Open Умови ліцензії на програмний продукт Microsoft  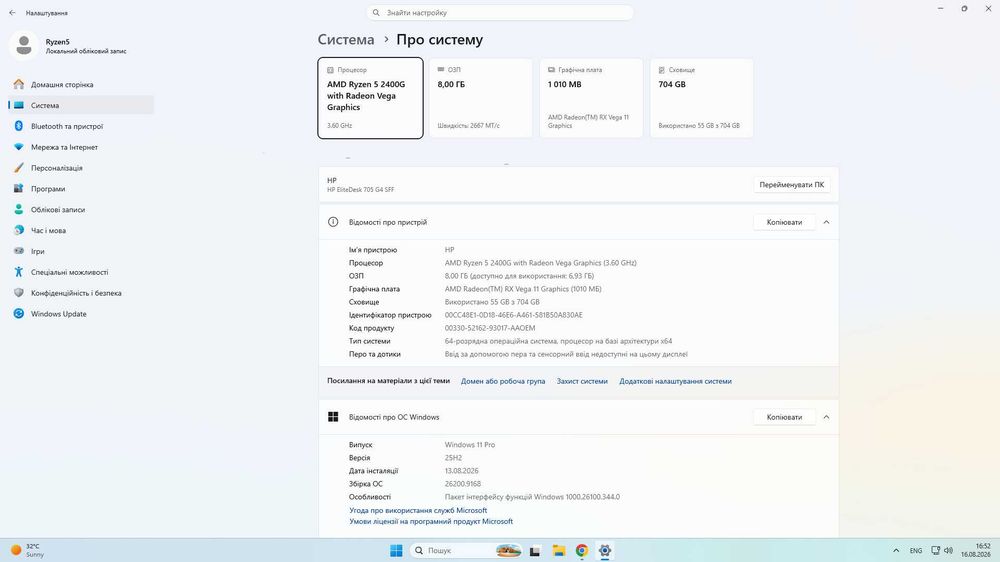(430, 521)
